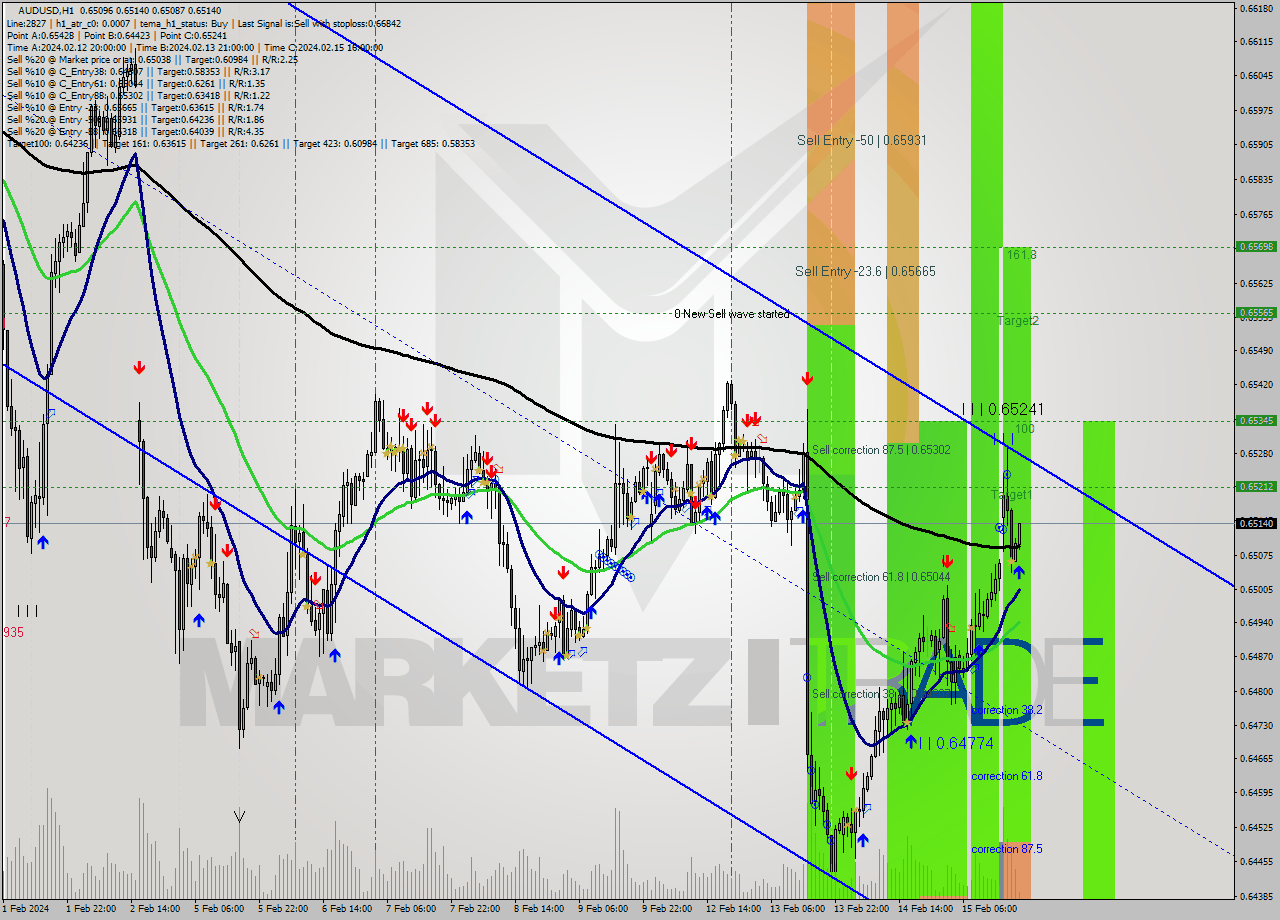Click the '| | | 0.65241' point label
The height and width of the screenshot is (920, 1280).
(x=1002, y=409)
